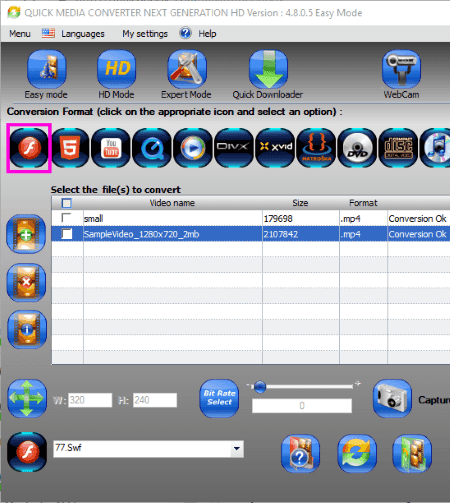450x503 pixels.
Task: Select the DivX format icon
Action: click(x=234, y=148)
